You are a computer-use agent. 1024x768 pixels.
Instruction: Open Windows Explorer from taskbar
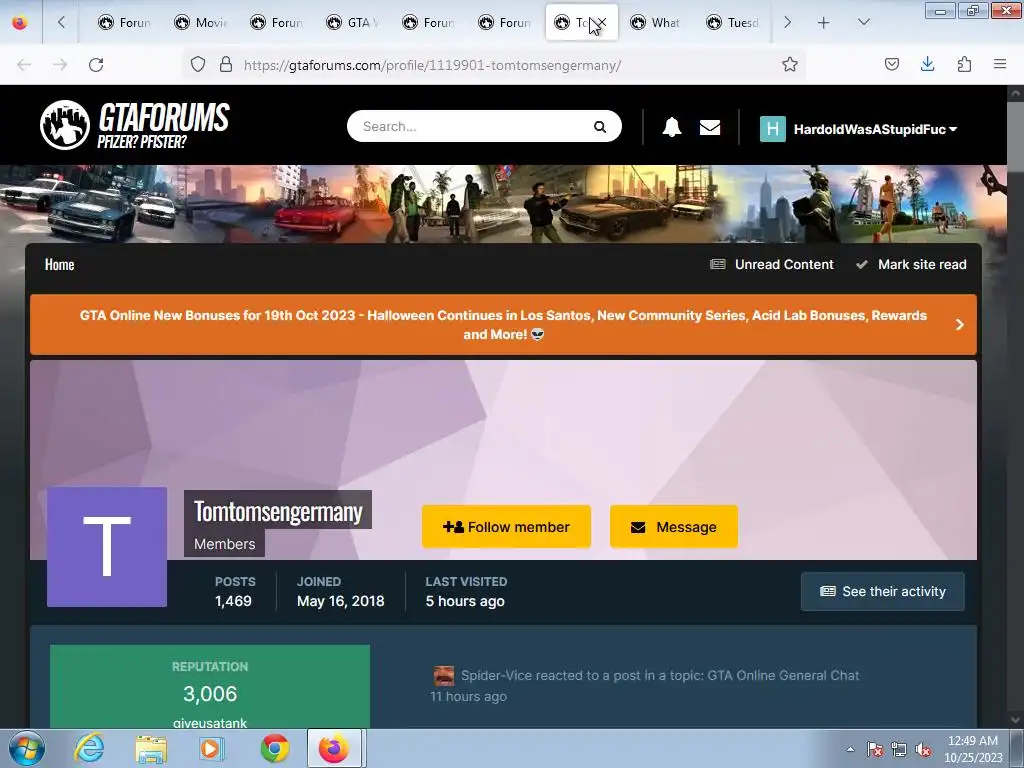[x=151, y=748]
